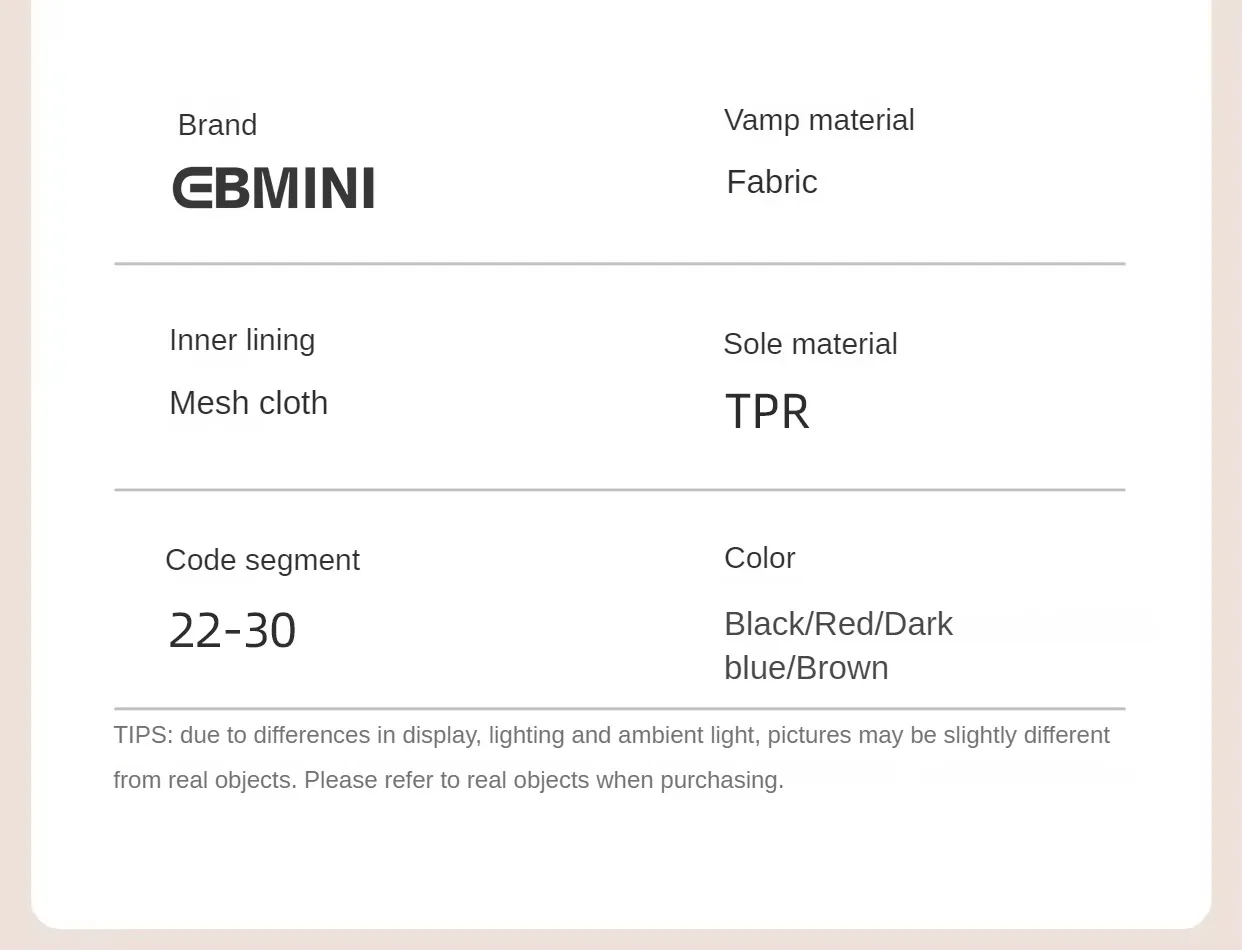Click "pictures may be slightly different" text
1242x950 pixels.
coord(938,735)
